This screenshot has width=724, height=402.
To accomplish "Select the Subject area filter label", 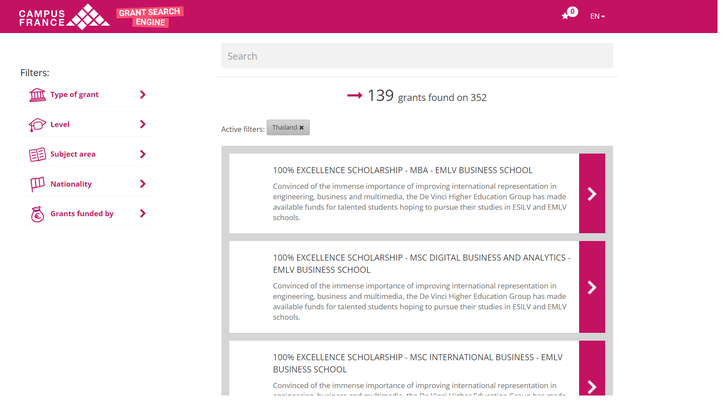I will click(x=73, y=154).
